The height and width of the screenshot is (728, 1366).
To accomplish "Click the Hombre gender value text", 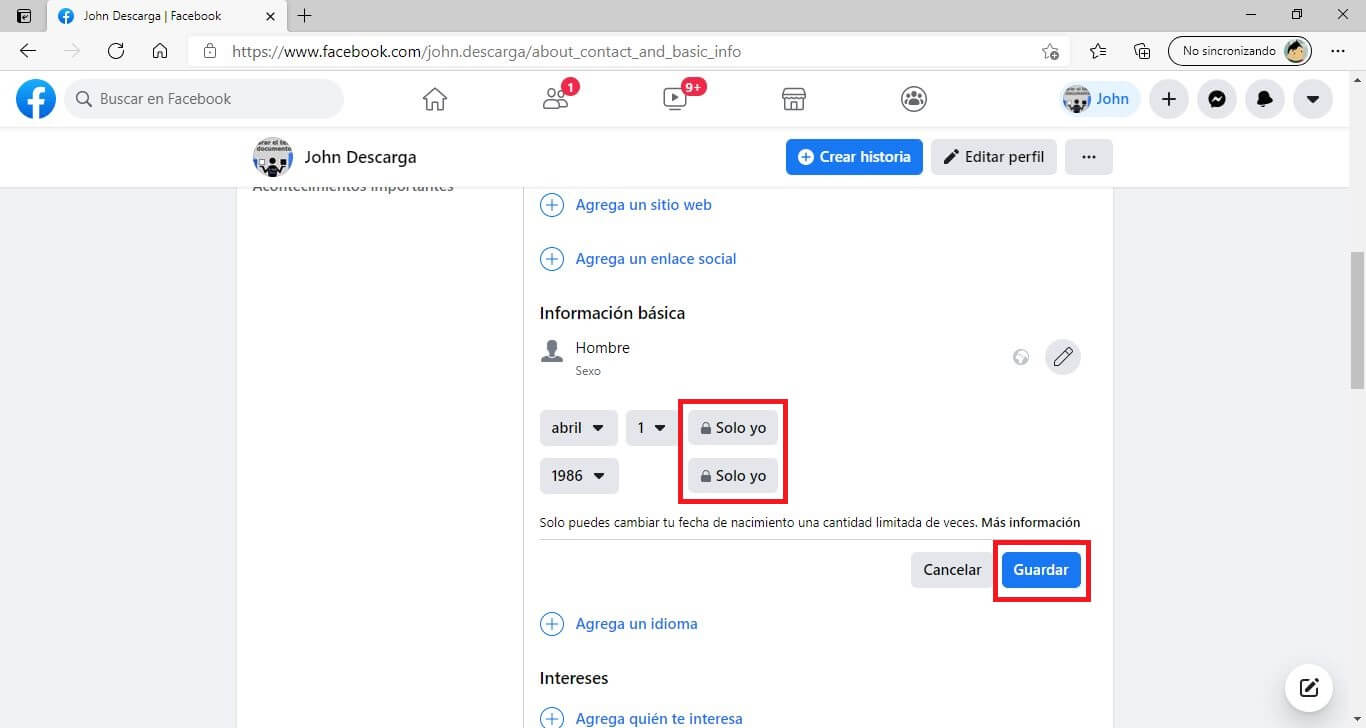I will click(x=603, y=348).
